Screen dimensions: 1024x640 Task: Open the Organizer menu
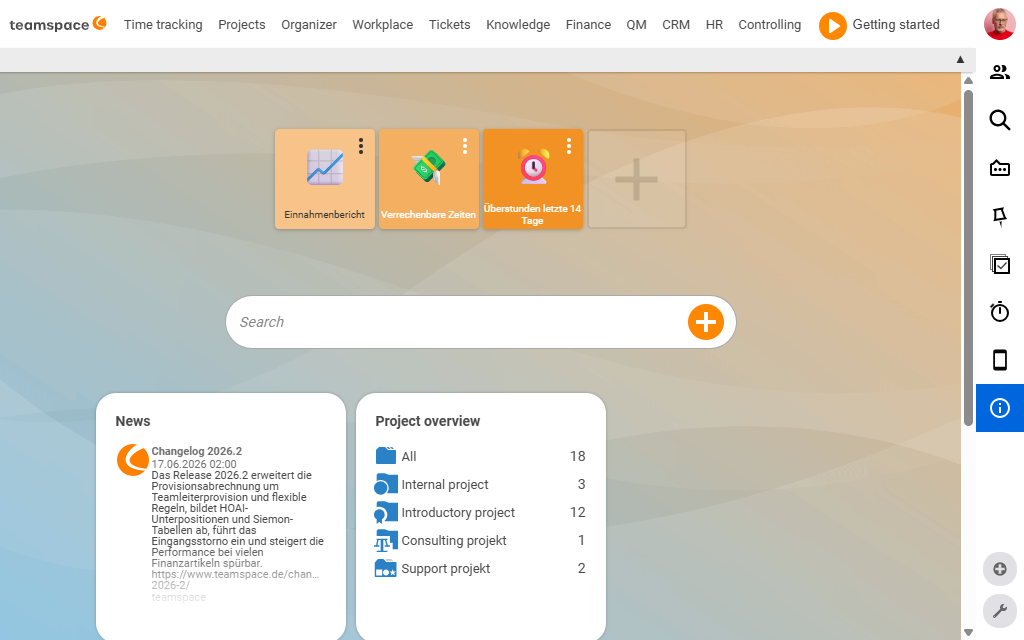pyautogui.click(x=309, y=25)
